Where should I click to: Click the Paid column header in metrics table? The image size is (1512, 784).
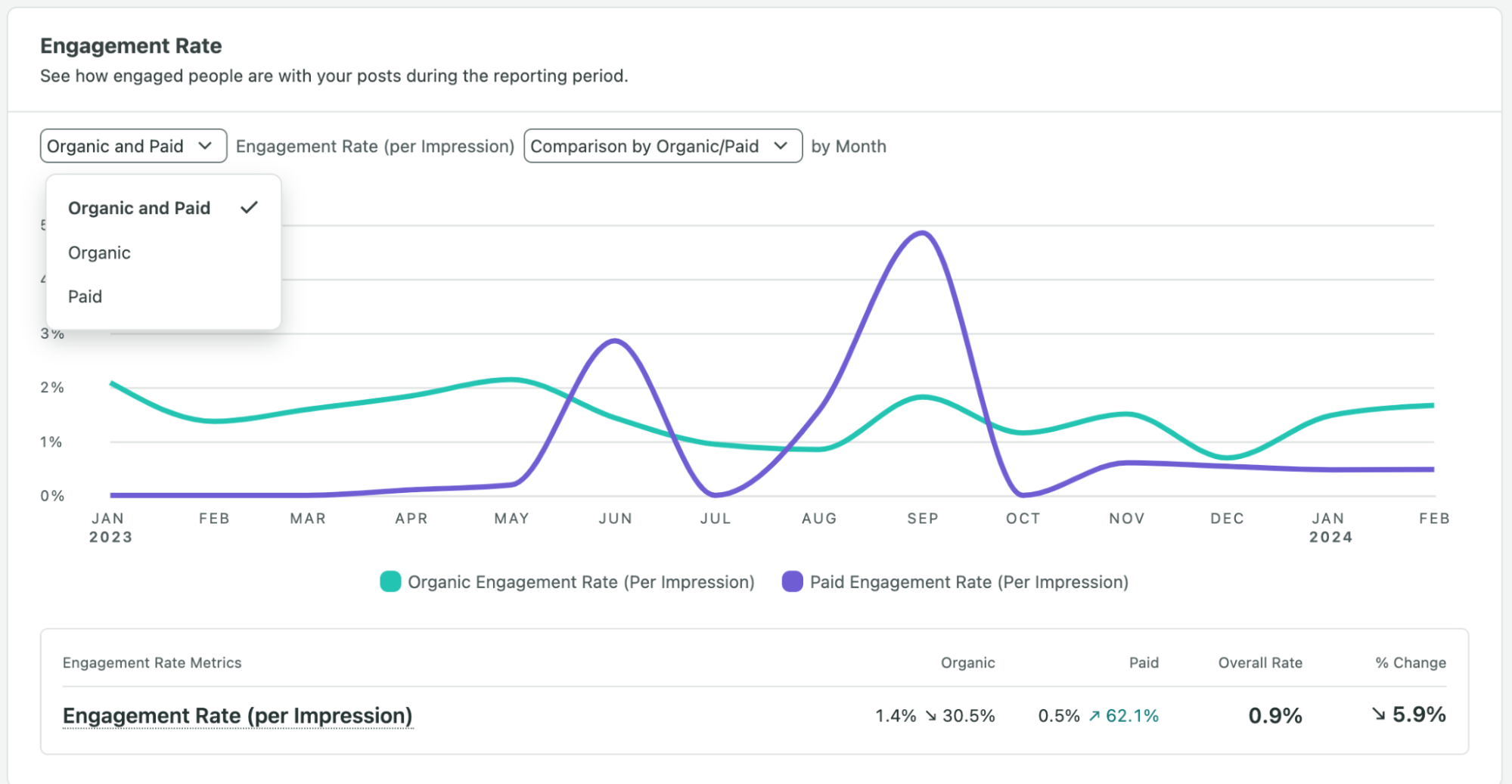(1144, 663)
